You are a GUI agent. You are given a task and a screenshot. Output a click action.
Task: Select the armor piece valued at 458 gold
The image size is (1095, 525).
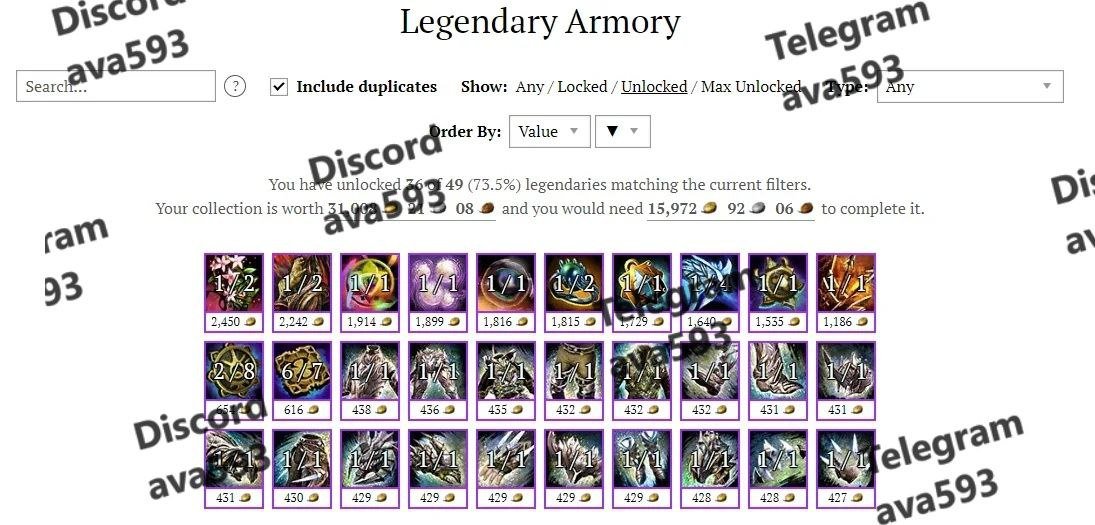[370, 380]
